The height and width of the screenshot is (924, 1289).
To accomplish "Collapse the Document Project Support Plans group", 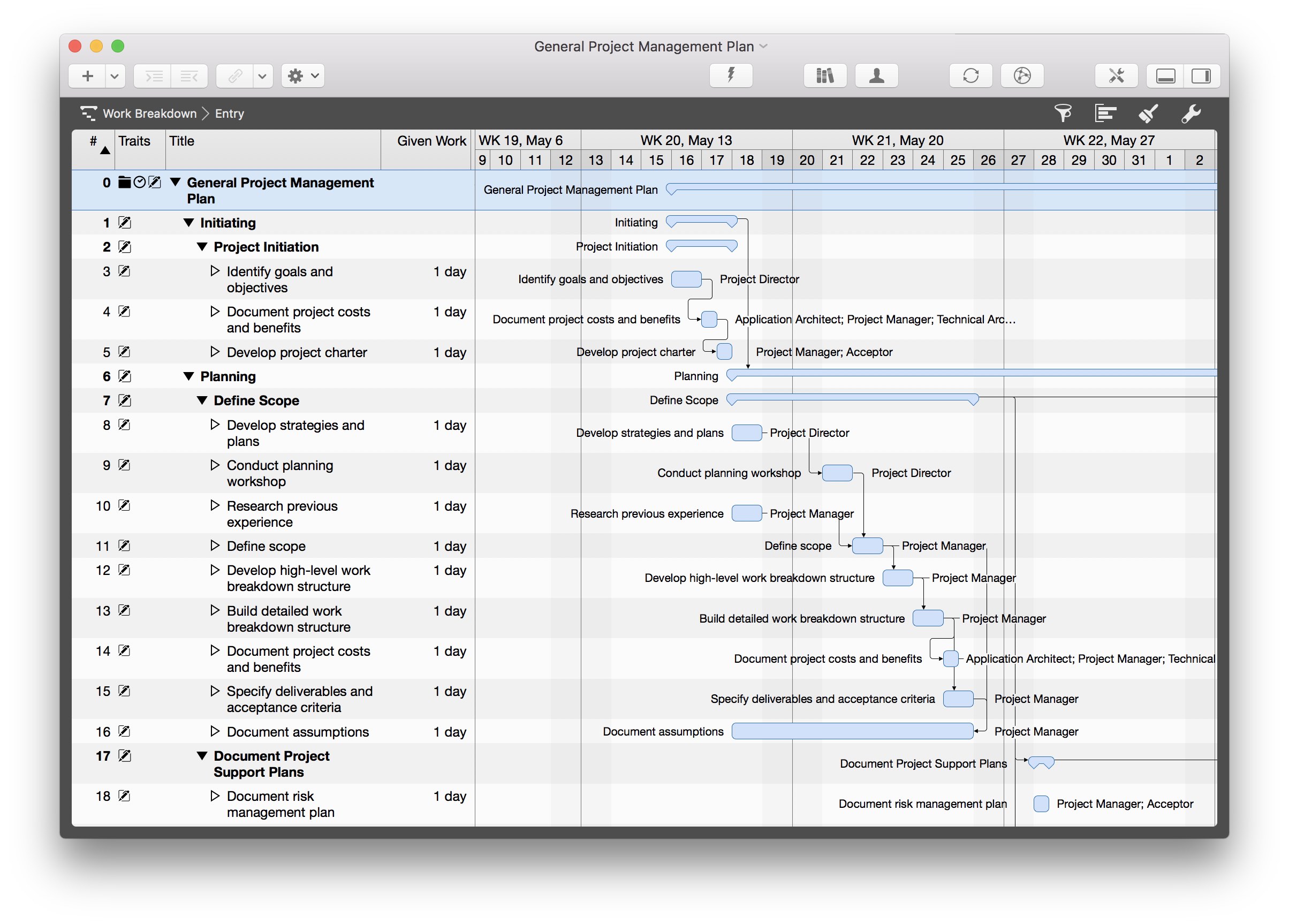I will click(x=202, y=755).
